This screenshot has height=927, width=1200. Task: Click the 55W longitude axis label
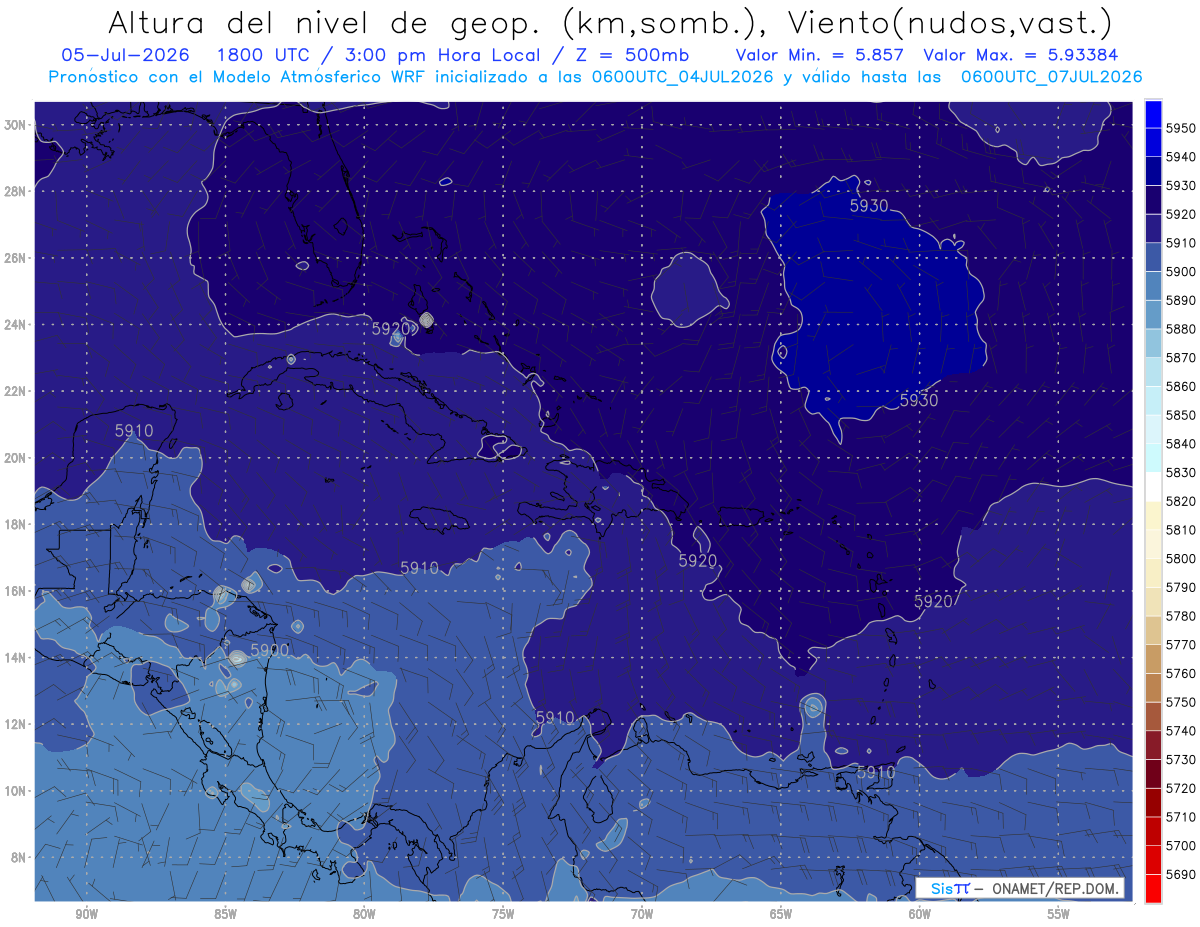click(x=1059, y=914)
